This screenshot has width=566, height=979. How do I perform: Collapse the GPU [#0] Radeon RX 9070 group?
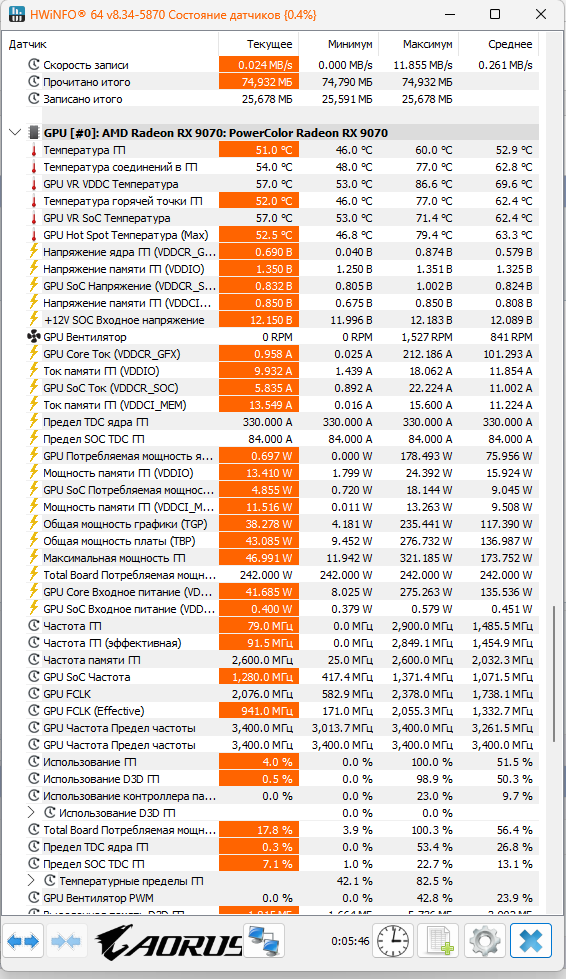point(15,133)
